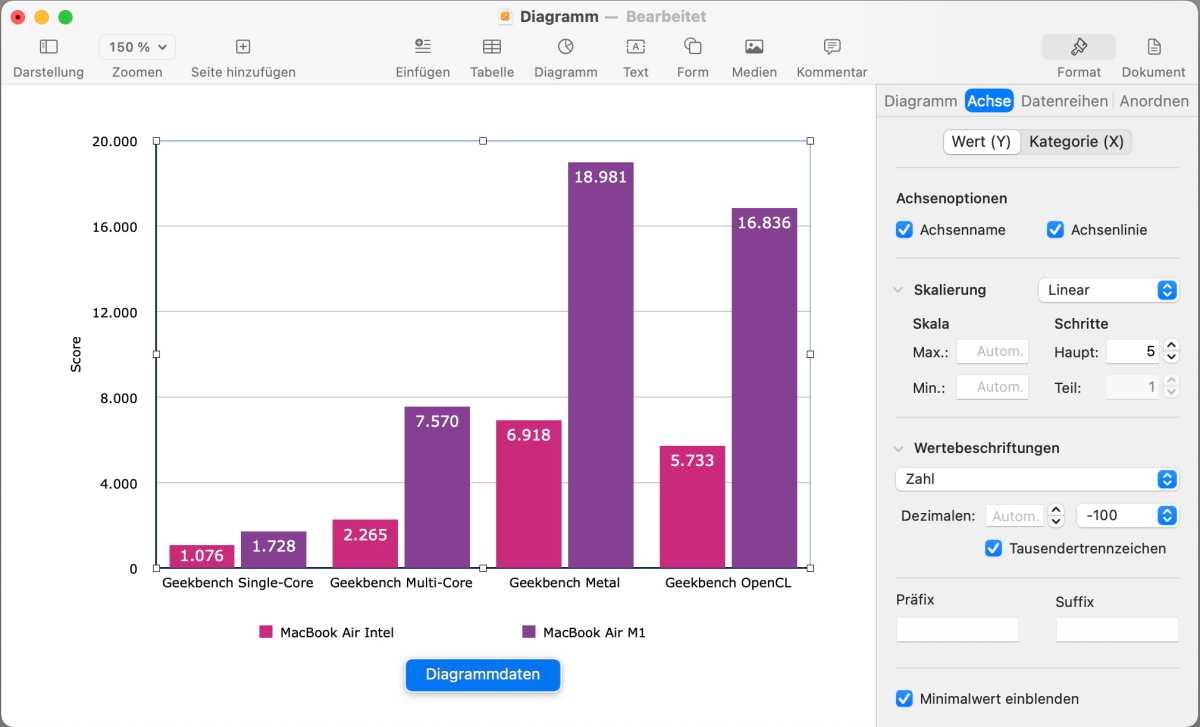Select the 1.728 Geekbench Single-Core bar
1200x727 pixels.
[273, 550]
